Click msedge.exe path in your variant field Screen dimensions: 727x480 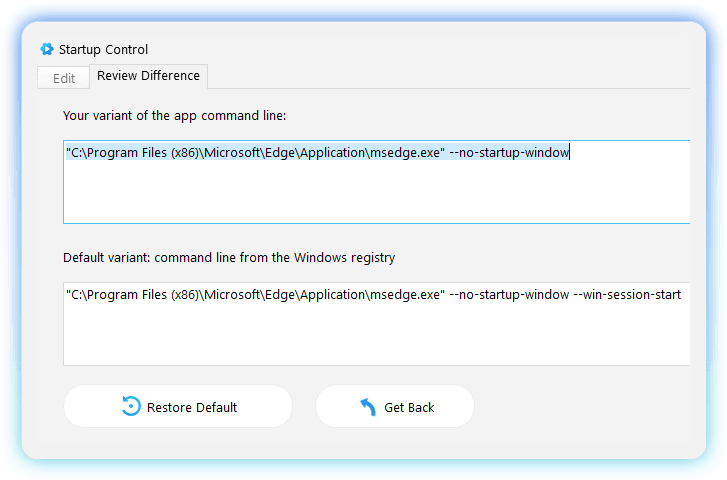(x=254, y=153)
